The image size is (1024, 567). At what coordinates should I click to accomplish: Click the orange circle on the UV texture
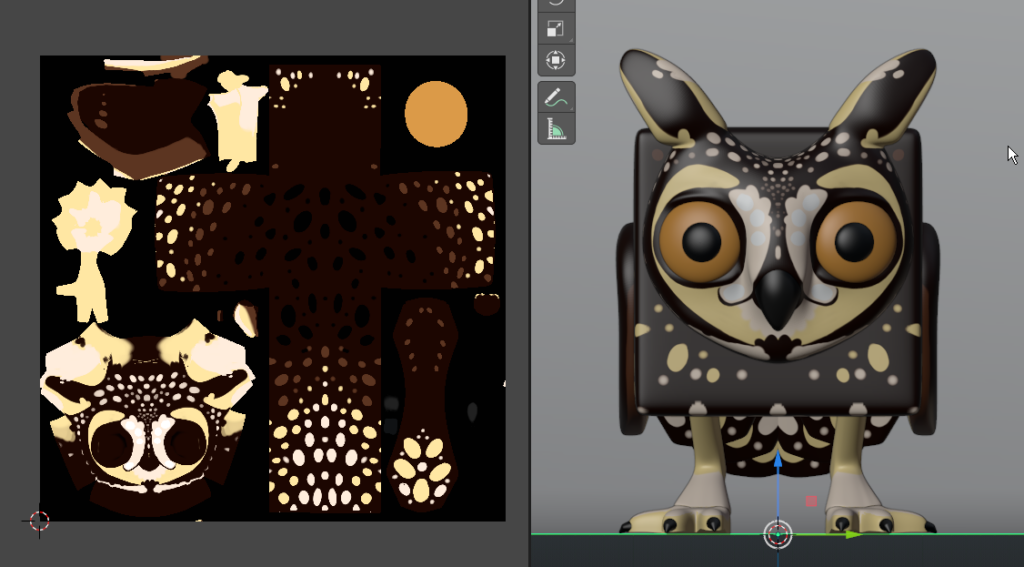(x=436, y=114)
